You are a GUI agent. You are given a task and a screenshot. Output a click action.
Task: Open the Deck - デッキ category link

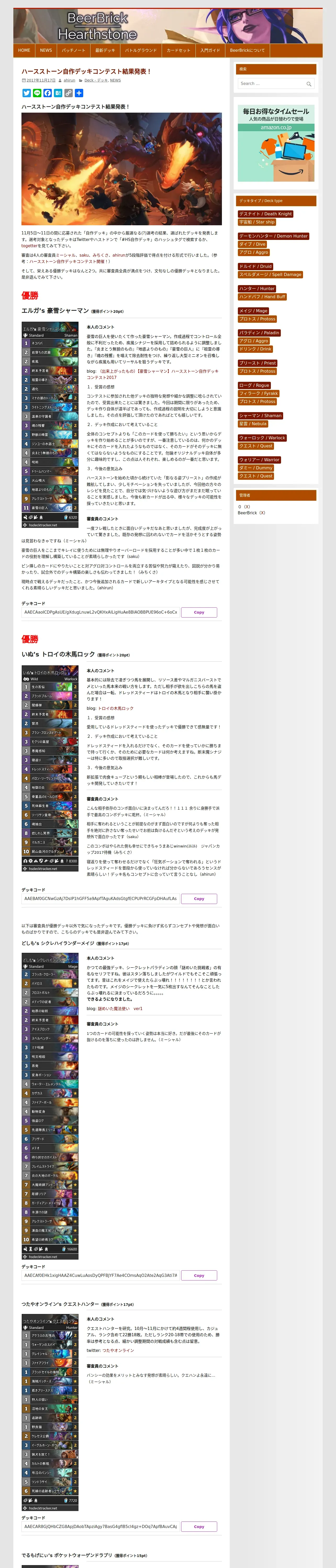(96, 80)
